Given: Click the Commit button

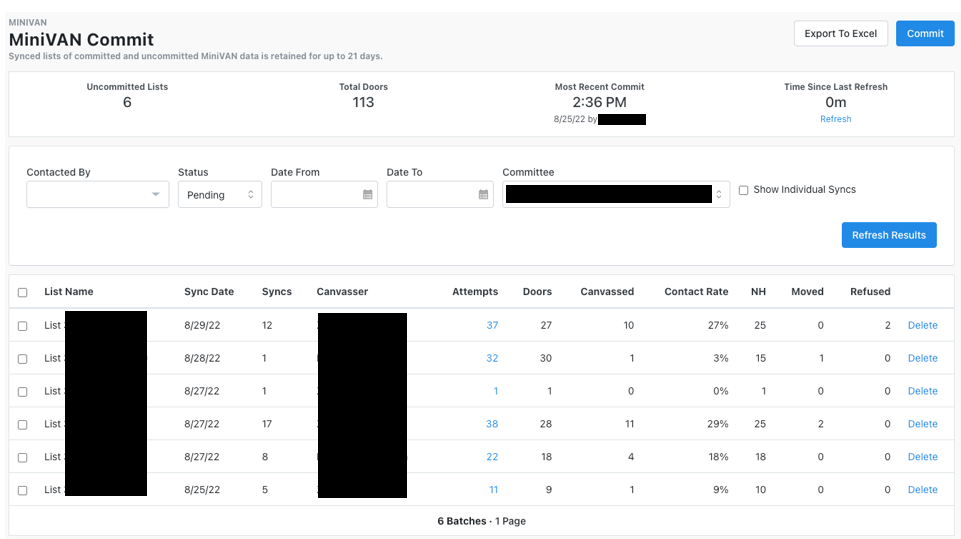Looking at the screenshot, I should pyautogui.click(x=925, y=34).
